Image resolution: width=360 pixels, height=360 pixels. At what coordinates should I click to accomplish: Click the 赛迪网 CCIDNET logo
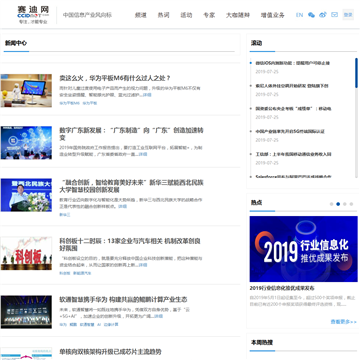(x=33, y=15)
